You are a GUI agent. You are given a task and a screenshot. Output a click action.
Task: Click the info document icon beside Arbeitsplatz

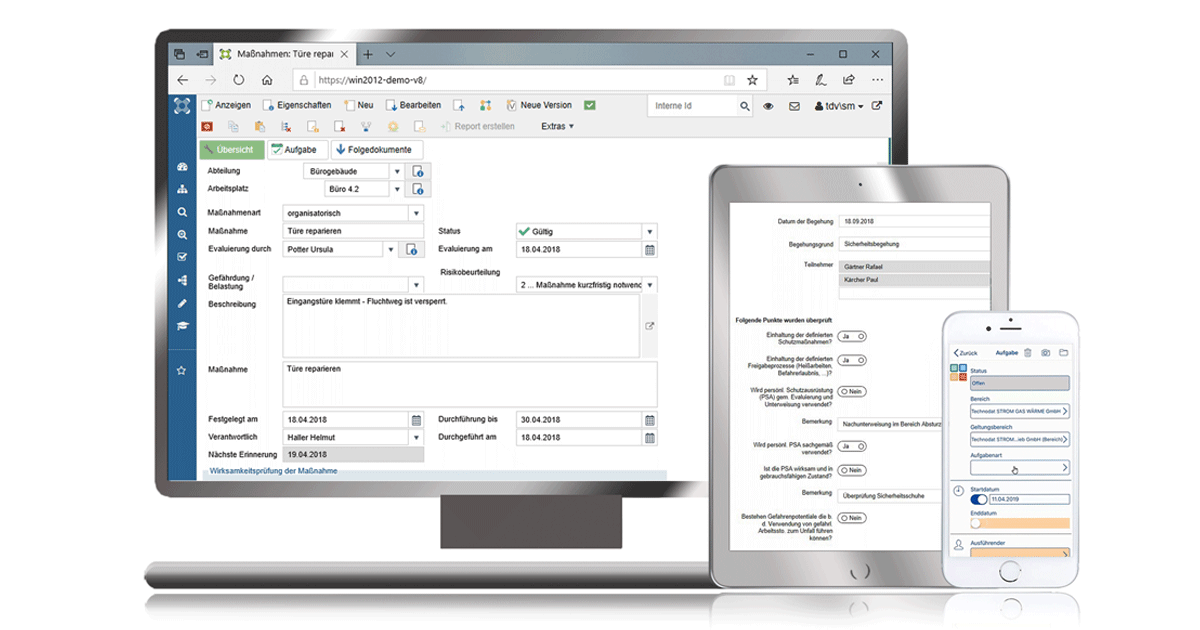419,189
